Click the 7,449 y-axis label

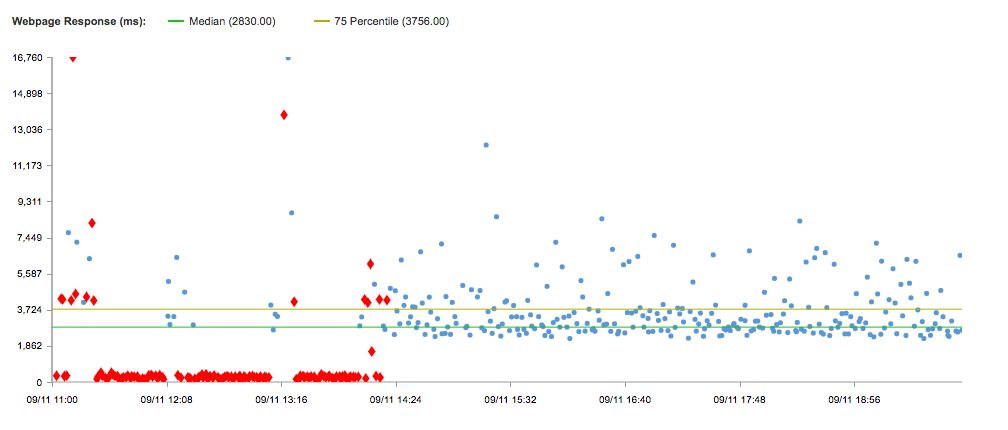coord(30,238)
